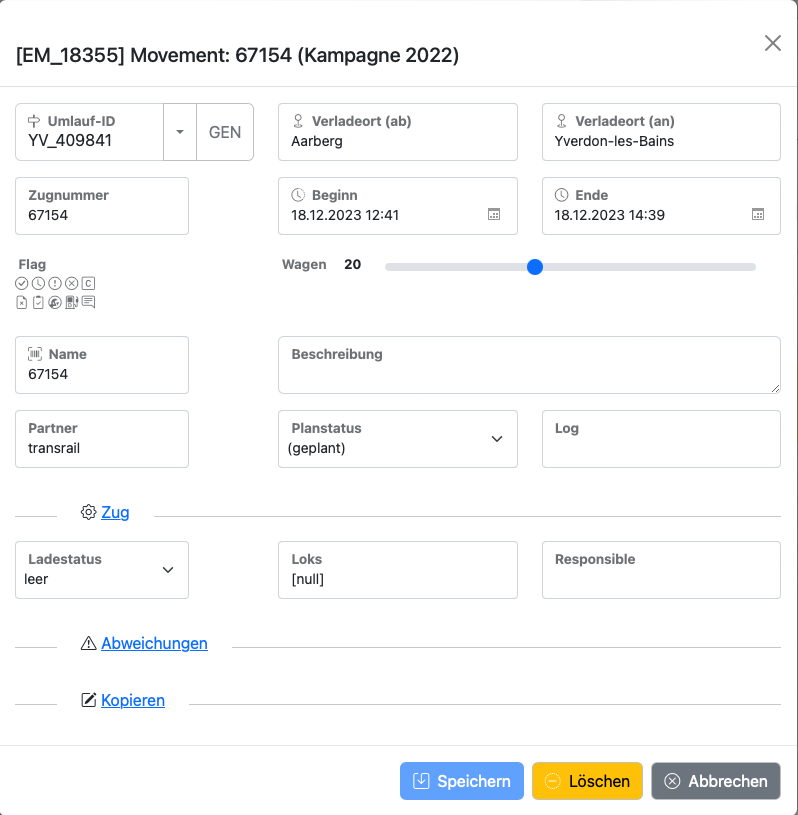This screenshot has height=815, width=798.
Task: Click the X circle flag icon
Action: click(71, 284)
